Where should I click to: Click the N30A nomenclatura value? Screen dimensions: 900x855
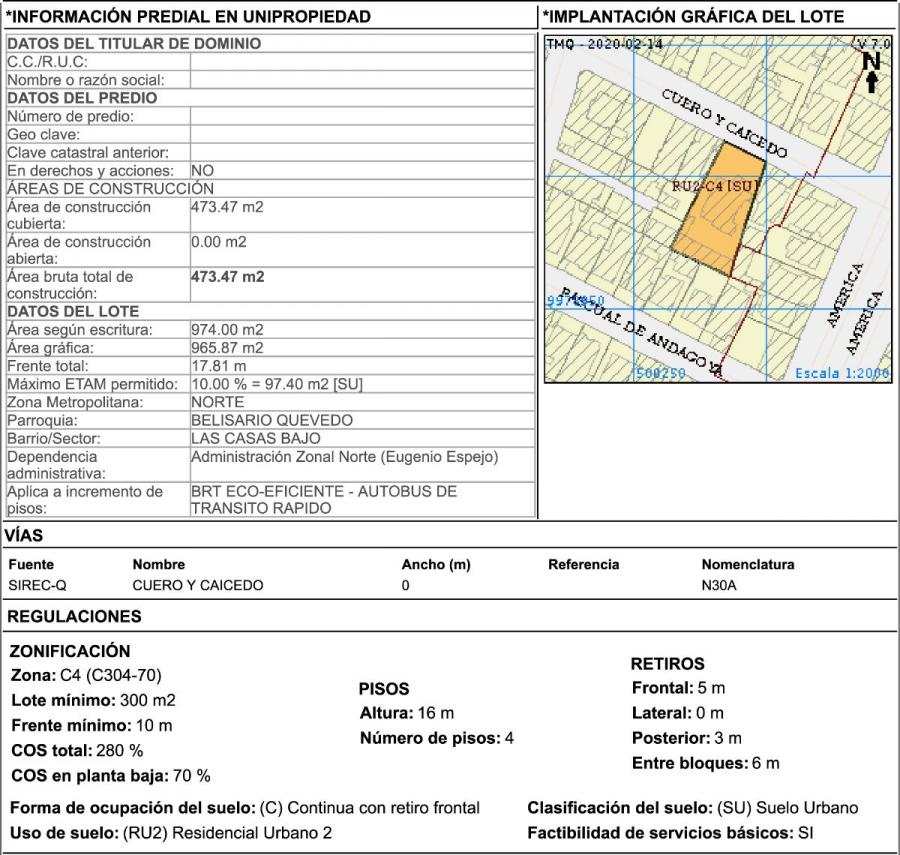pos(719,585)
